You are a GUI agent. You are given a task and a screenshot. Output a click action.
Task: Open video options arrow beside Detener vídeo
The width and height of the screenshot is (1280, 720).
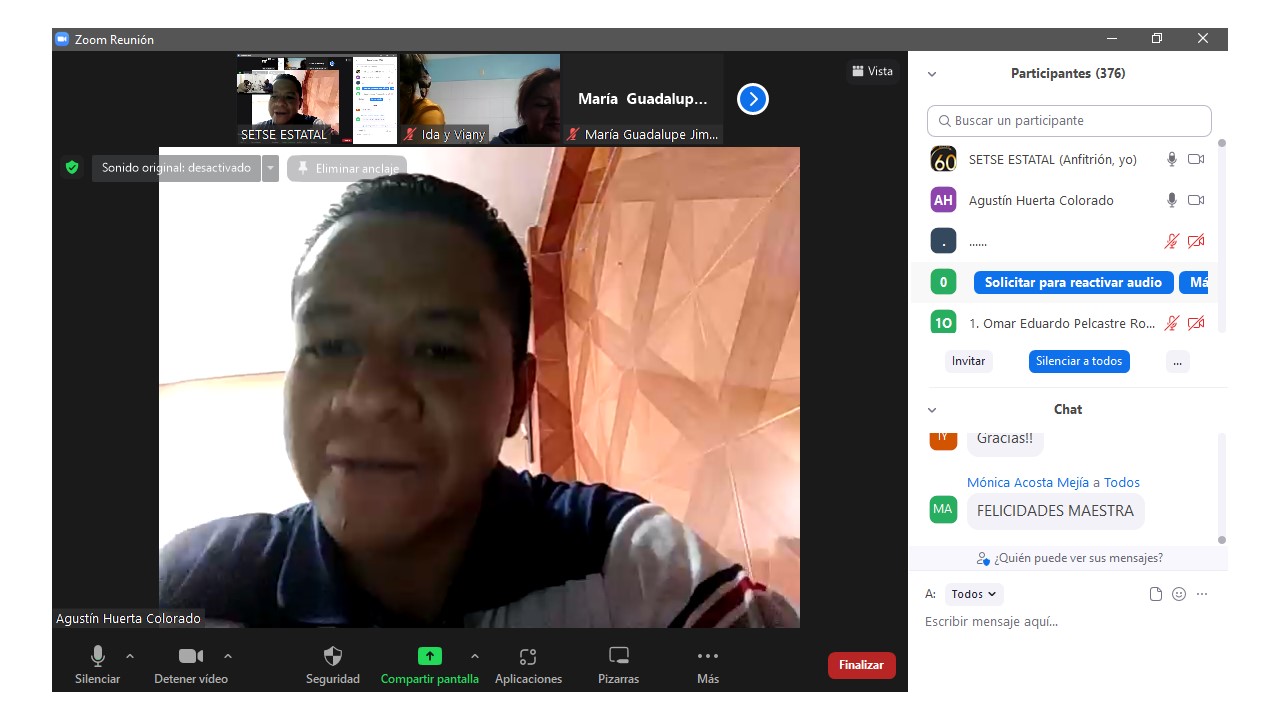click(228, 656)
